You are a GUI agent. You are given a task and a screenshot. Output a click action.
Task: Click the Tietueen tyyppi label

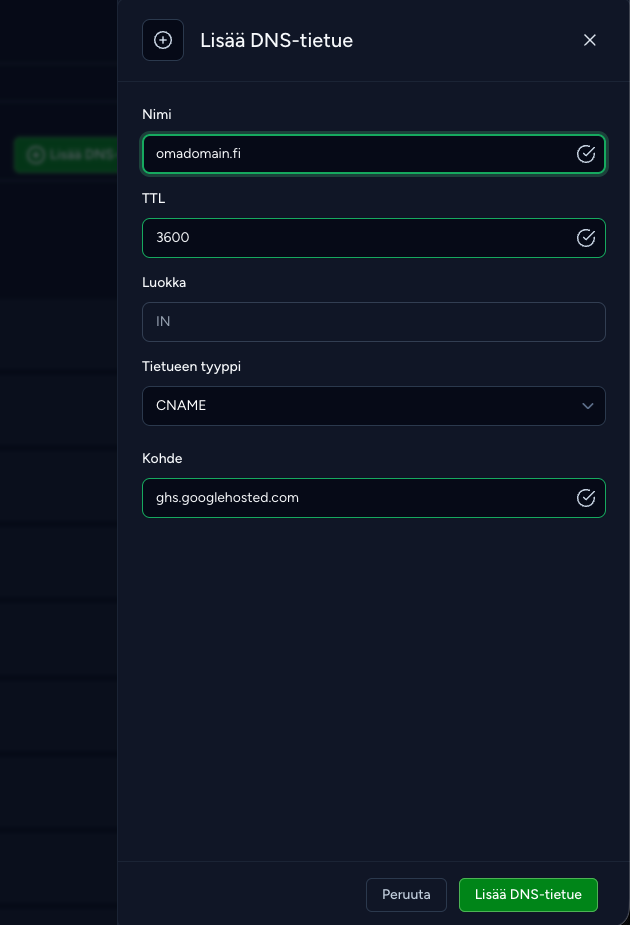click(x=191, y=367)
